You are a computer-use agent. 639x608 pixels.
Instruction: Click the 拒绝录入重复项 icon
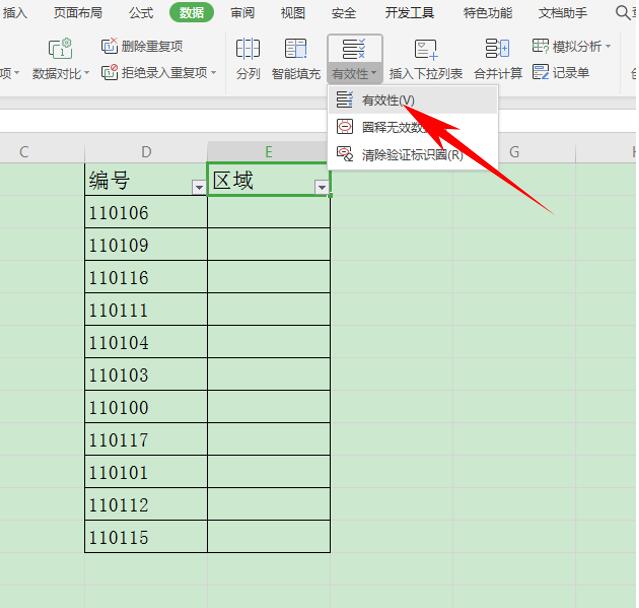coord(109,73)
